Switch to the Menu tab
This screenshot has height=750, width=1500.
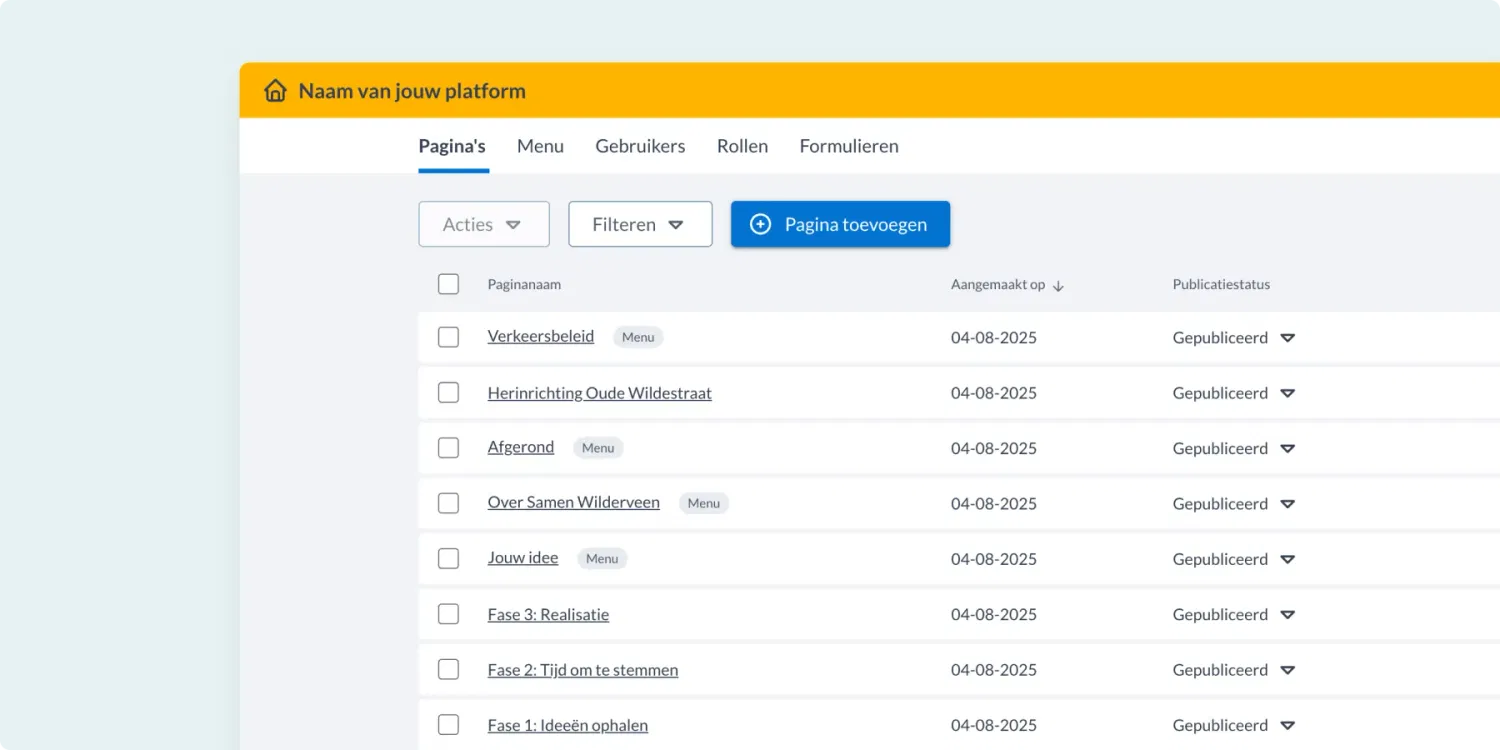tap(540, 146)
